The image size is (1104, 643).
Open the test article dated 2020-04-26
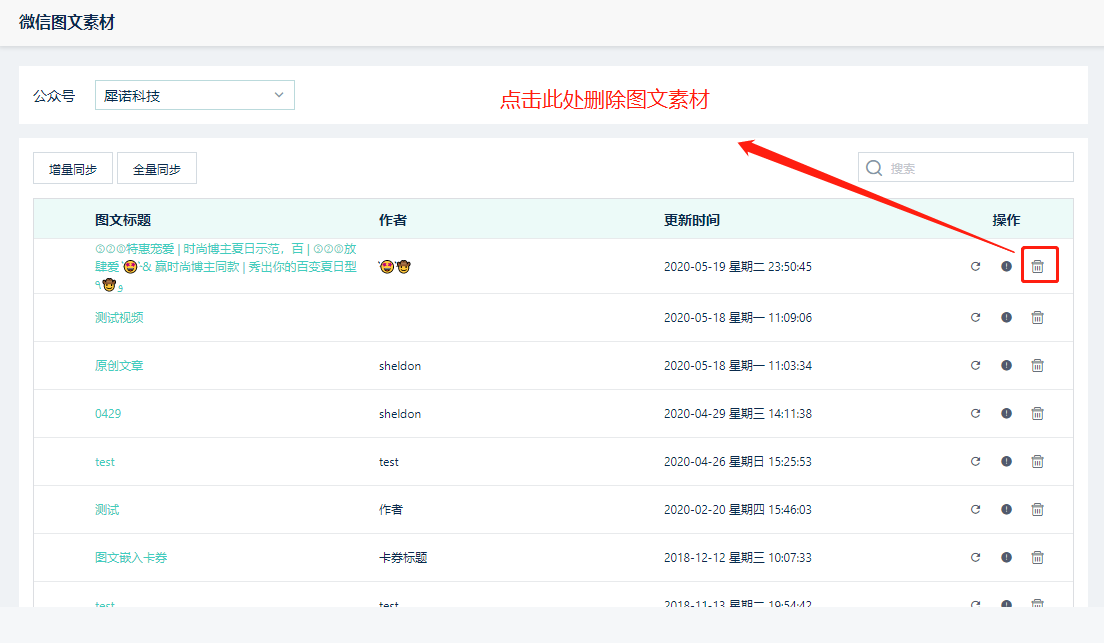tap(105, 462)
